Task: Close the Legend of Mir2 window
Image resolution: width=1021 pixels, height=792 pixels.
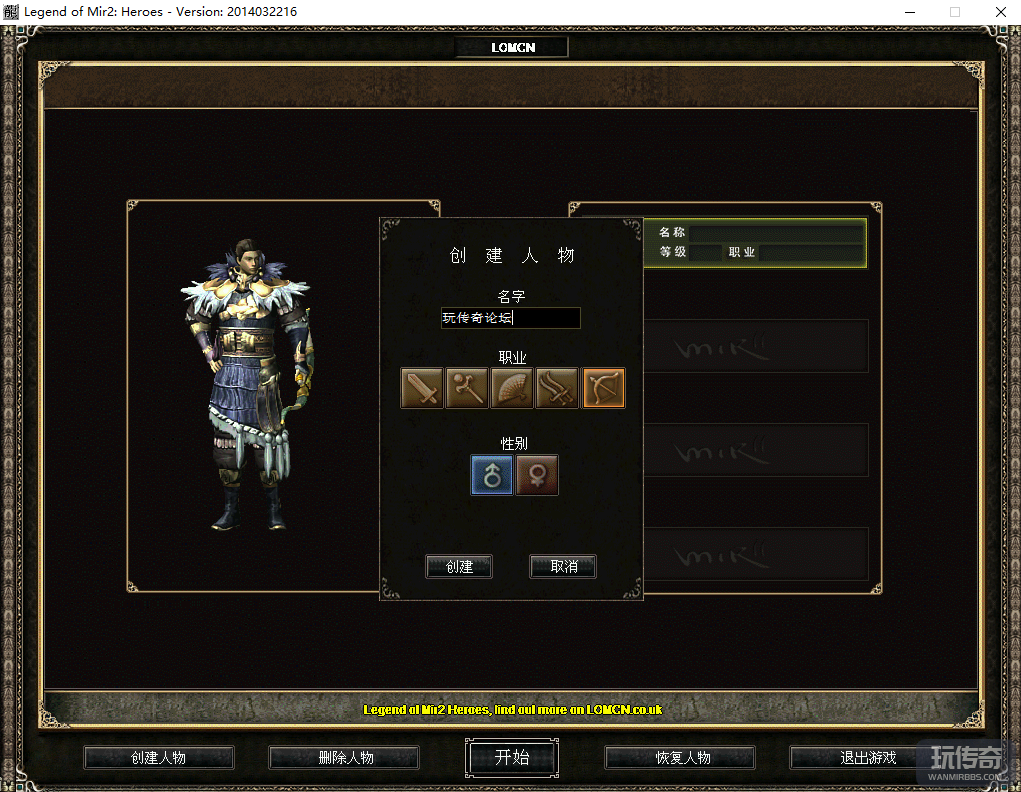Action: (x=1001, y=12)
